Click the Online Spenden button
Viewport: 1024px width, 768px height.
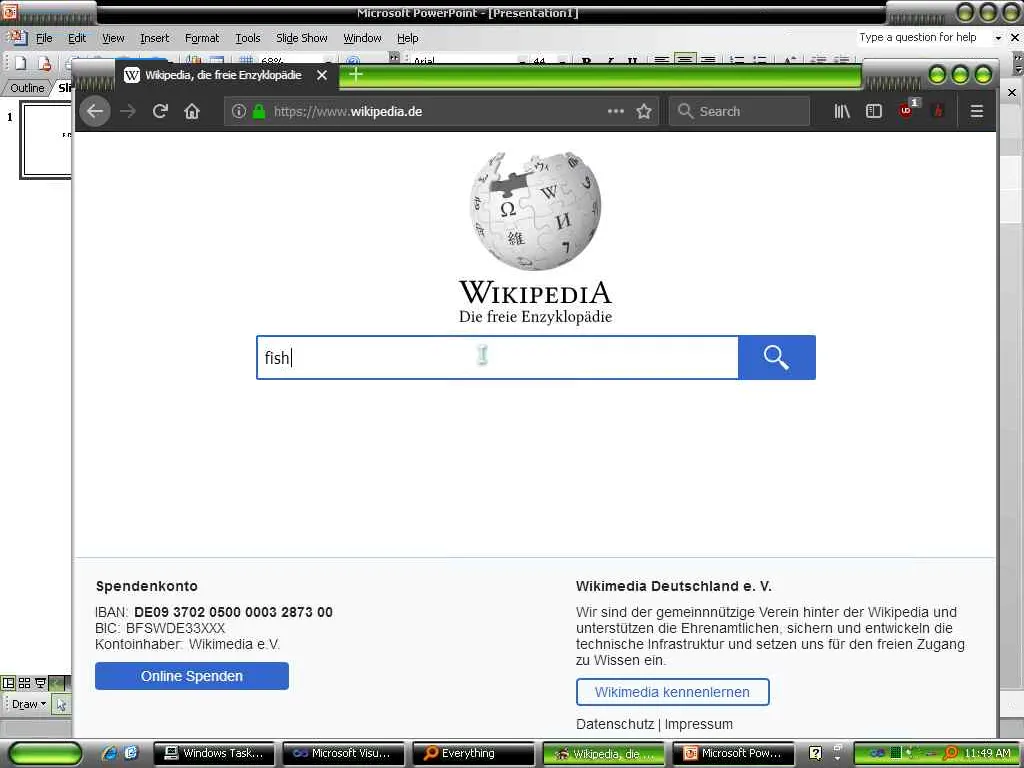pos(192,676)
